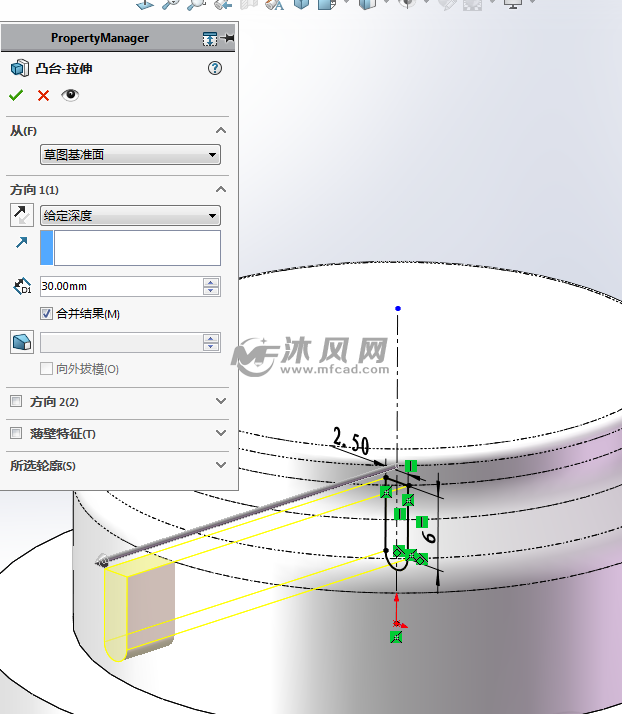Click the vertical relation icon beside 2.50 dimension
This screenshot has width=622, height=714.
(411, 466)
